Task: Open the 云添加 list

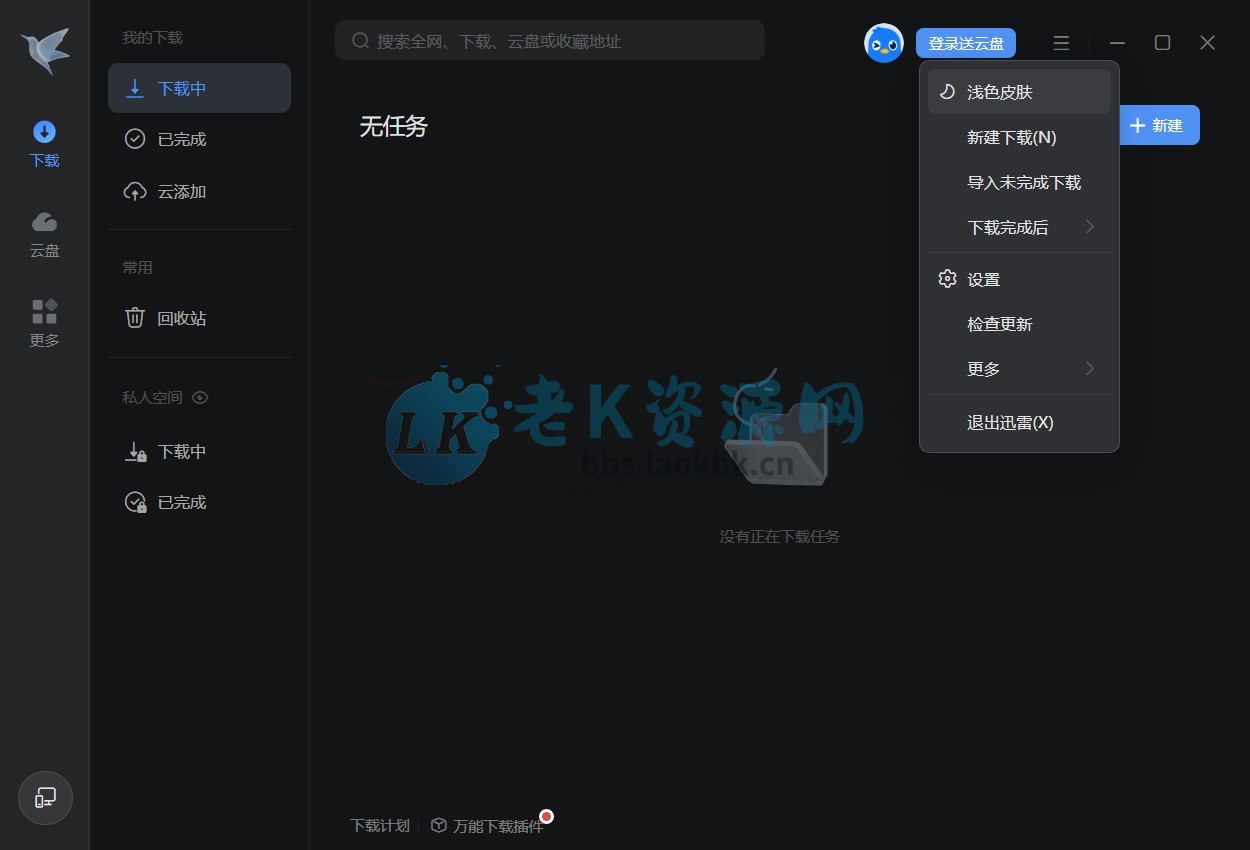Action: (x=199, y=191)
